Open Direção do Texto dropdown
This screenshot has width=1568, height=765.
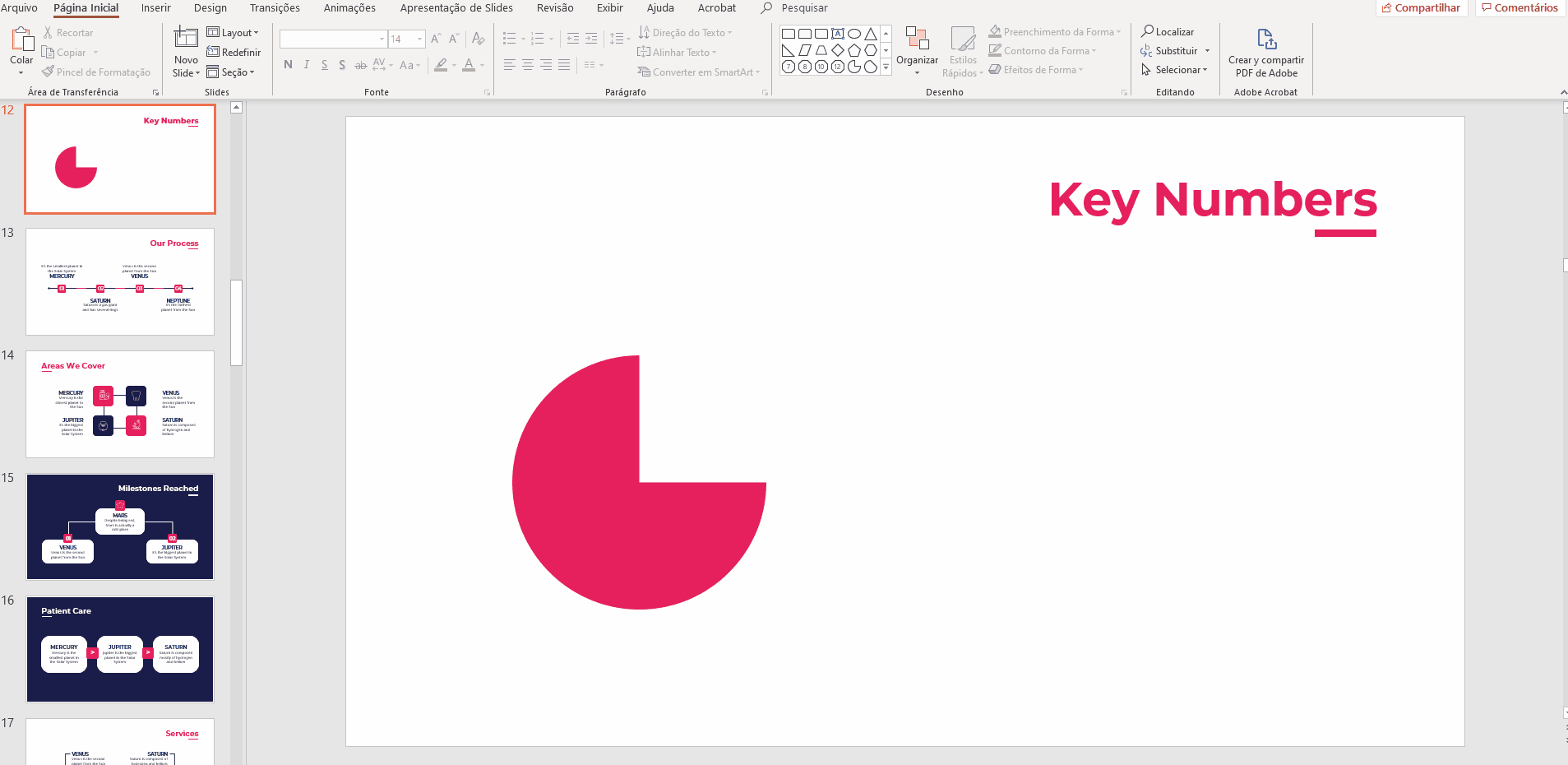tap(685, 33)
